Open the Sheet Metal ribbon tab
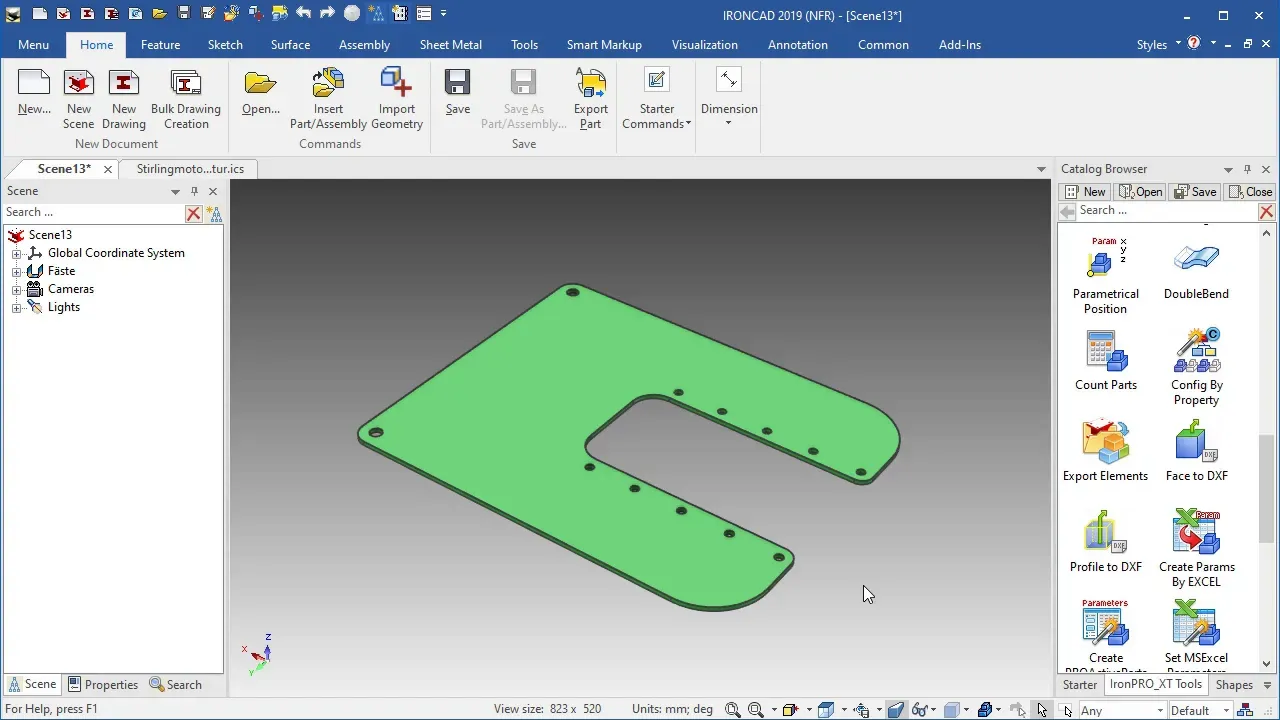 [450, 45]
